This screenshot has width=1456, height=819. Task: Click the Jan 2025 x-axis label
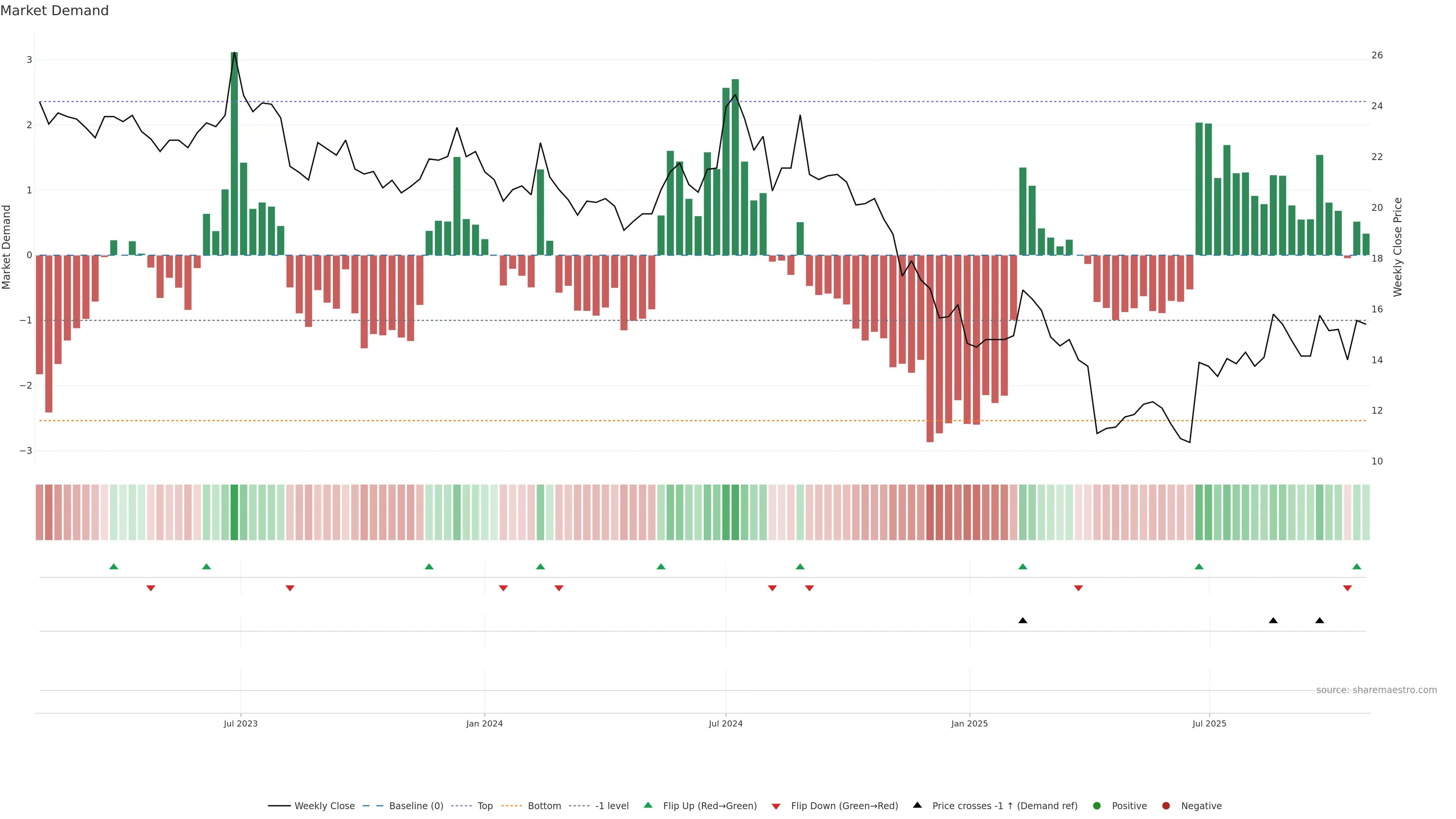(x=970, y=723)
